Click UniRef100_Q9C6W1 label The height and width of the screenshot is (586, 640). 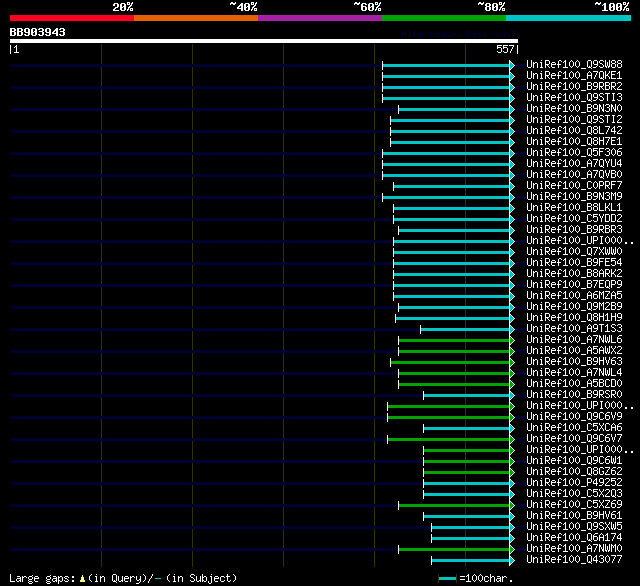574,461
